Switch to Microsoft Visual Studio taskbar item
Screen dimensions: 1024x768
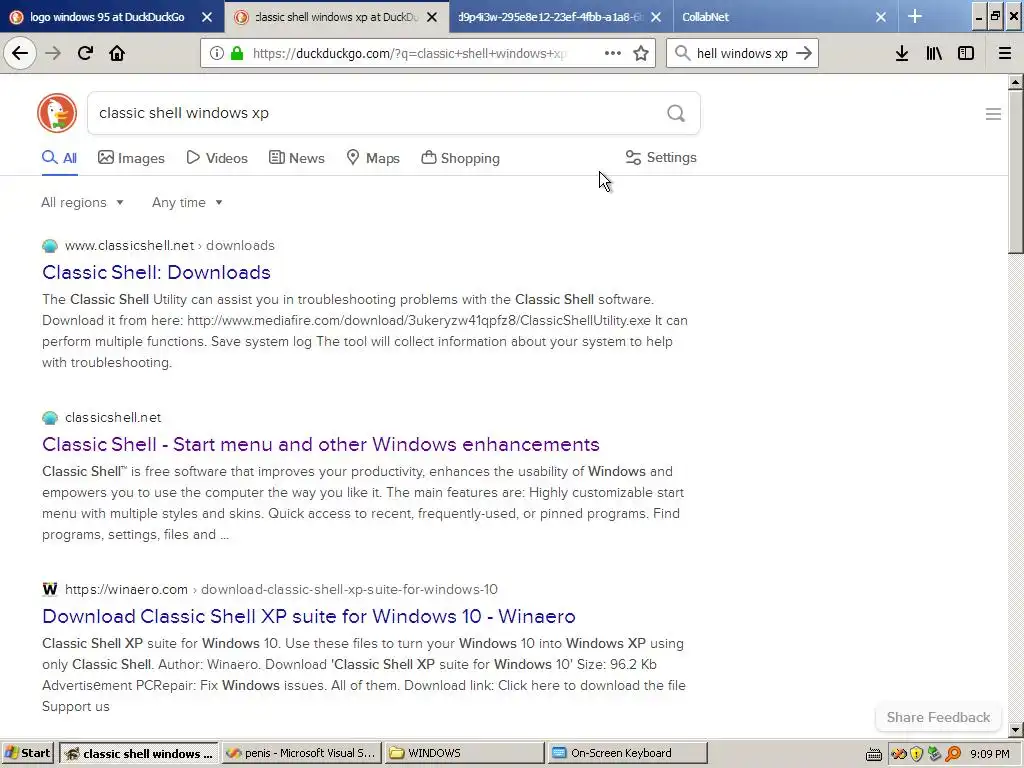pyautogui.click(x=301, y=753)
